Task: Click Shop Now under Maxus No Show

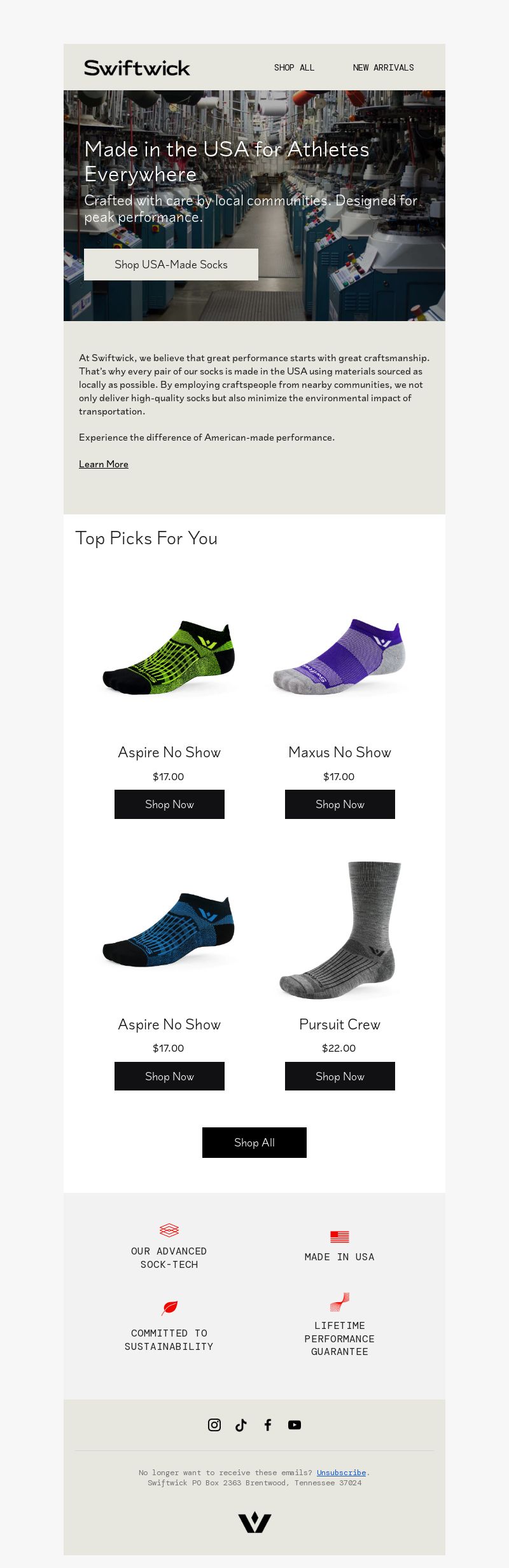Action: tap(340, 804)
